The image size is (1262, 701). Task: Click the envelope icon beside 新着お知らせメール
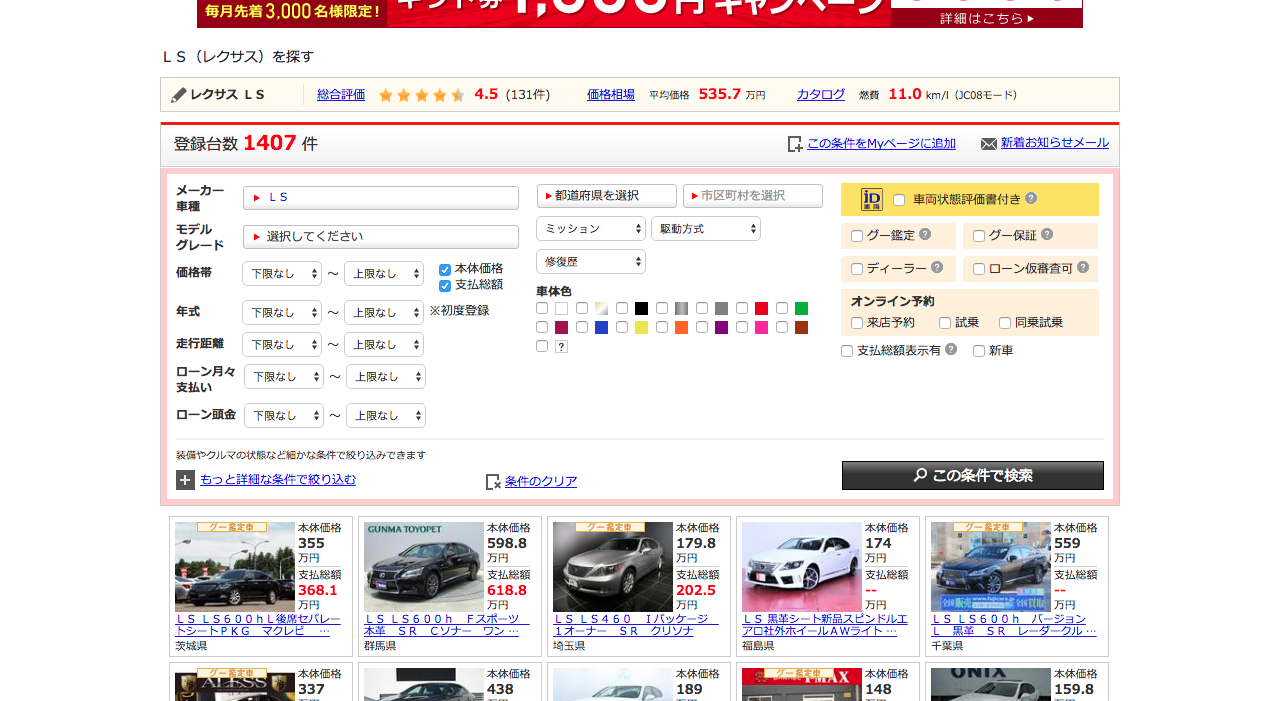pos(990,143)
